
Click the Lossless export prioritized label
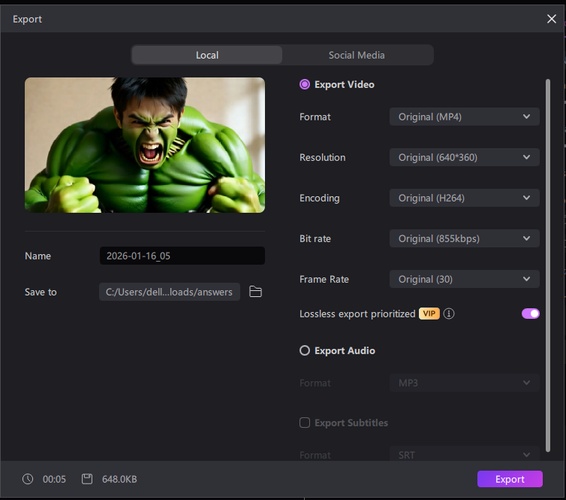(357, 314)
